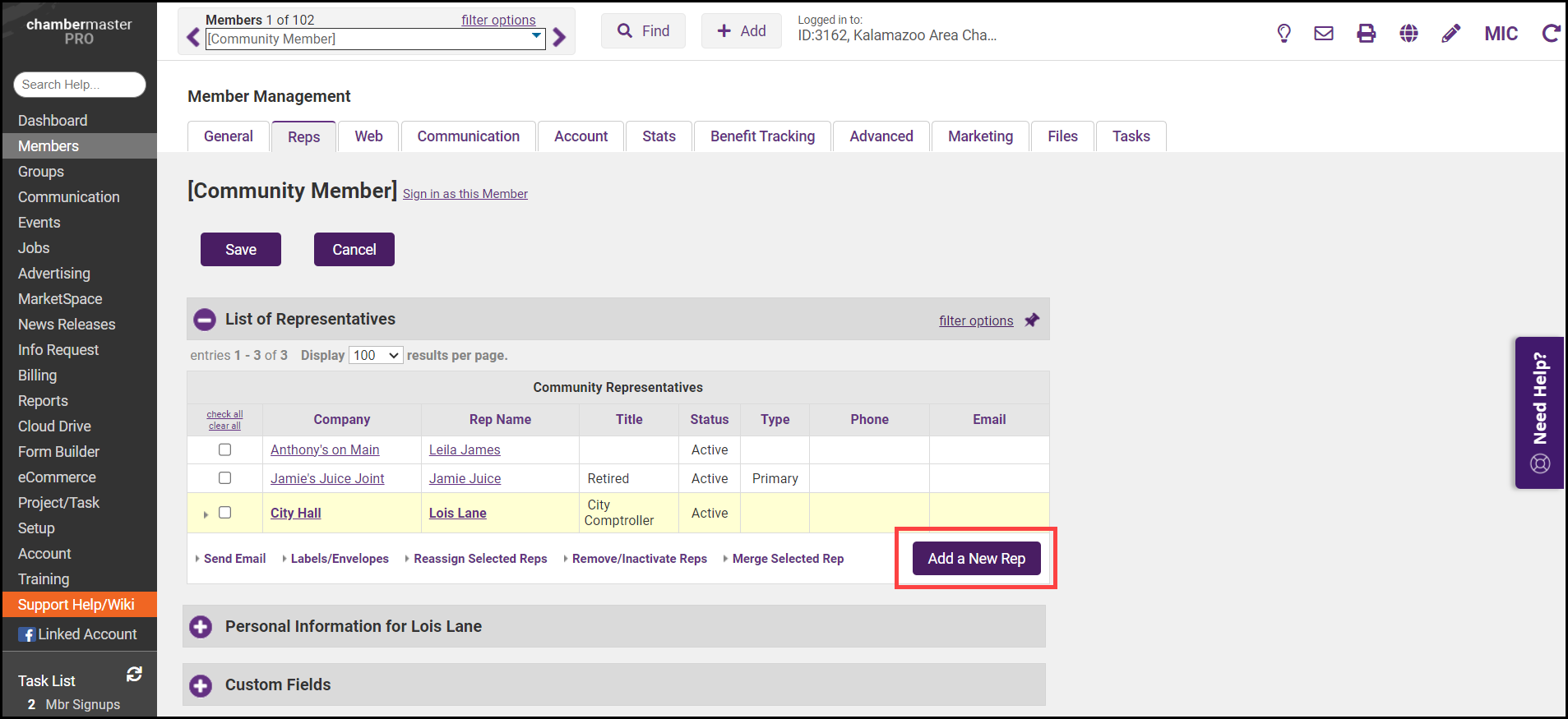Viewport: 1568px width, 719px height.
Task: Check the box for Anthony's on Main
Action: point(224,449)
